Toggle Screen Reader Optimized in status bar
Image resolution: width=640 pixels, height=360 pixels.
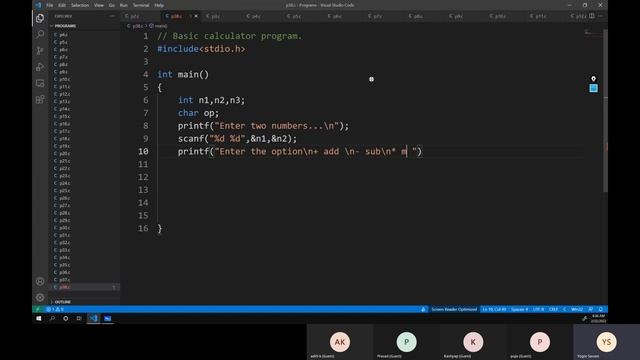[454, 309]
